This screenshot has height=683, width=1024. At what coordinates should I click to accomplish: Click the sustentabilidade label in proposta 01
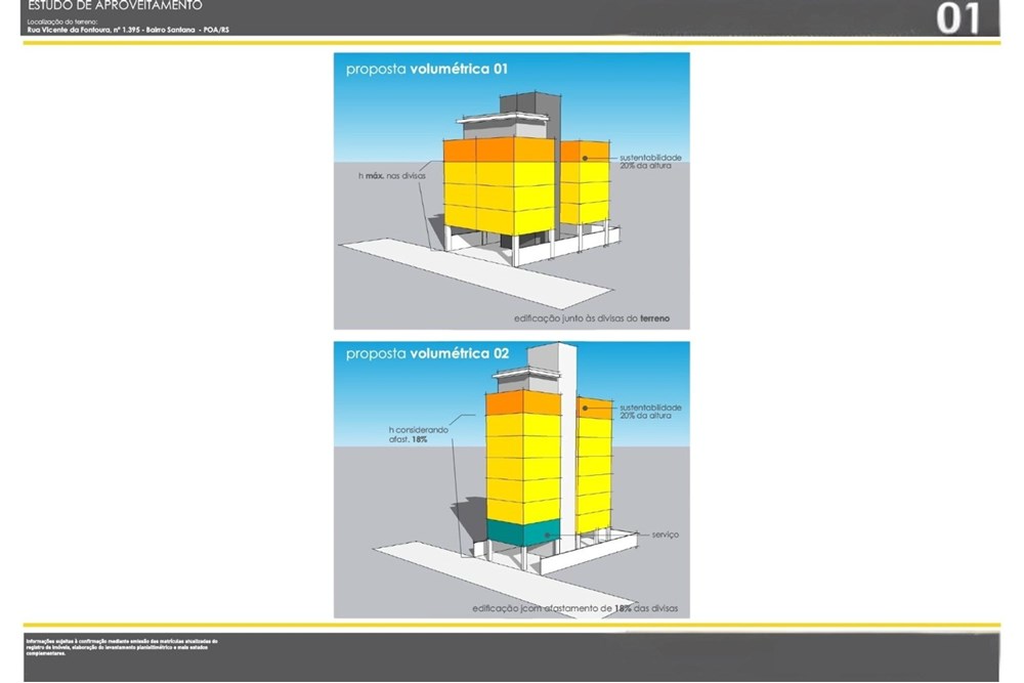point(651,161)
